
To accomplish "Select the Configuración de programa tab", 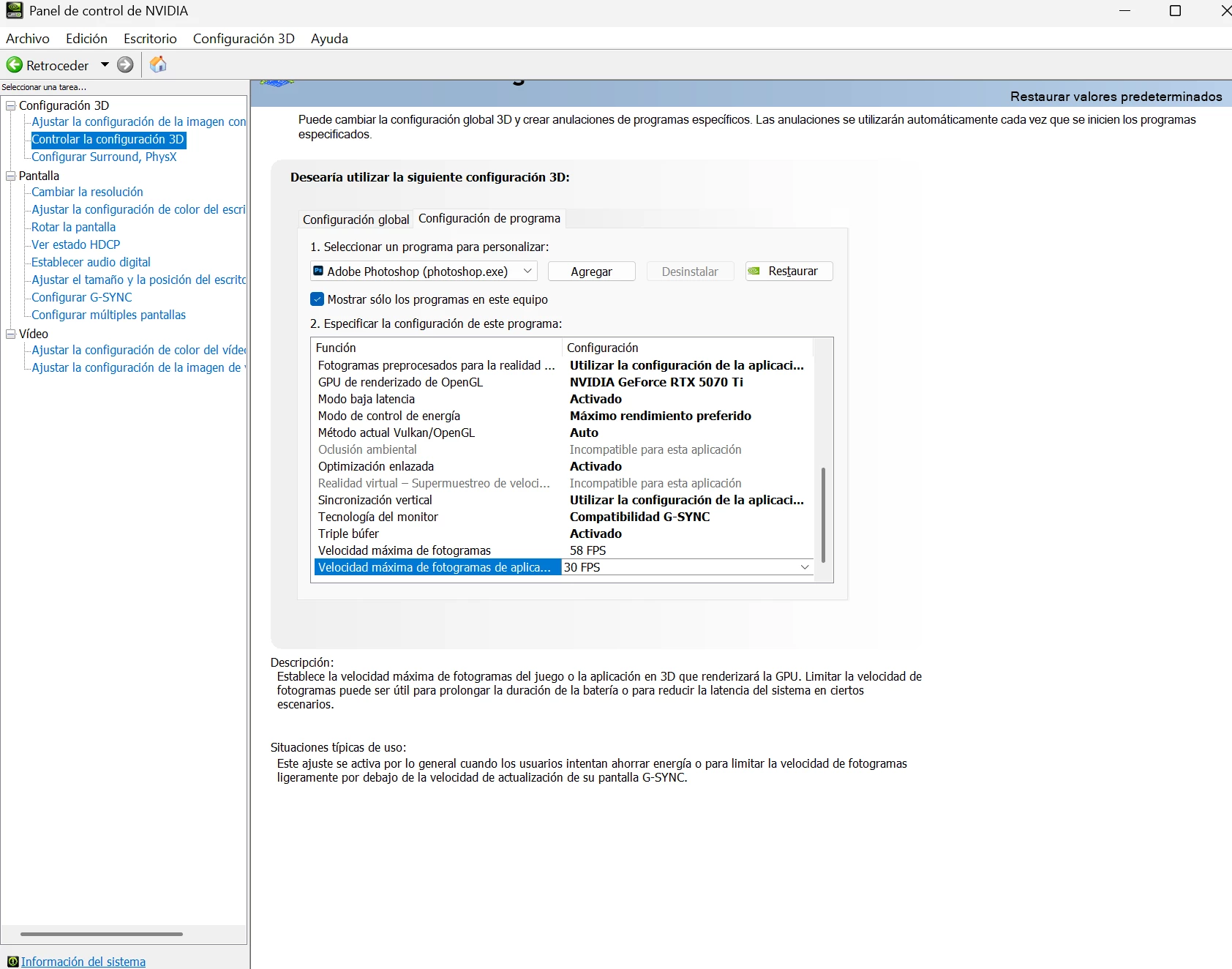I will tap(489, 218).
